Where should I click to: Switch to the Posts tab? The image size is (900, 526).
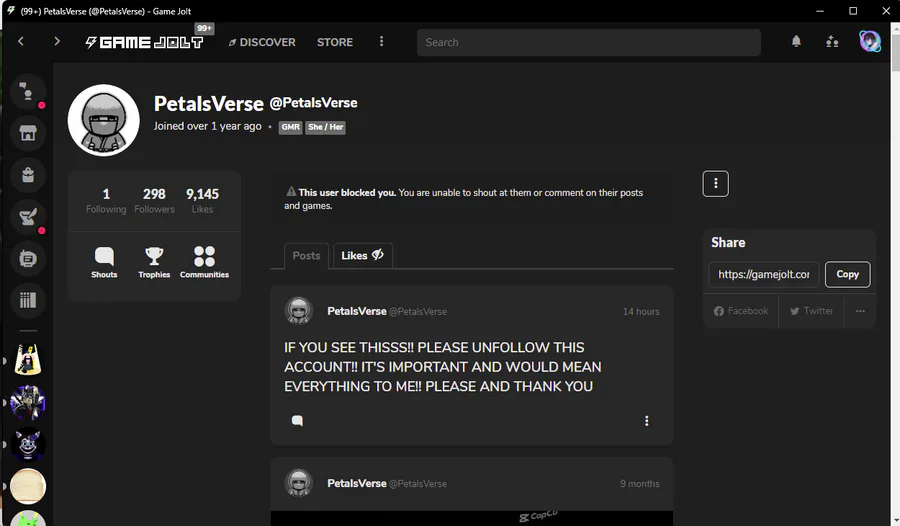pyautogui.click(x=307, y=256)
